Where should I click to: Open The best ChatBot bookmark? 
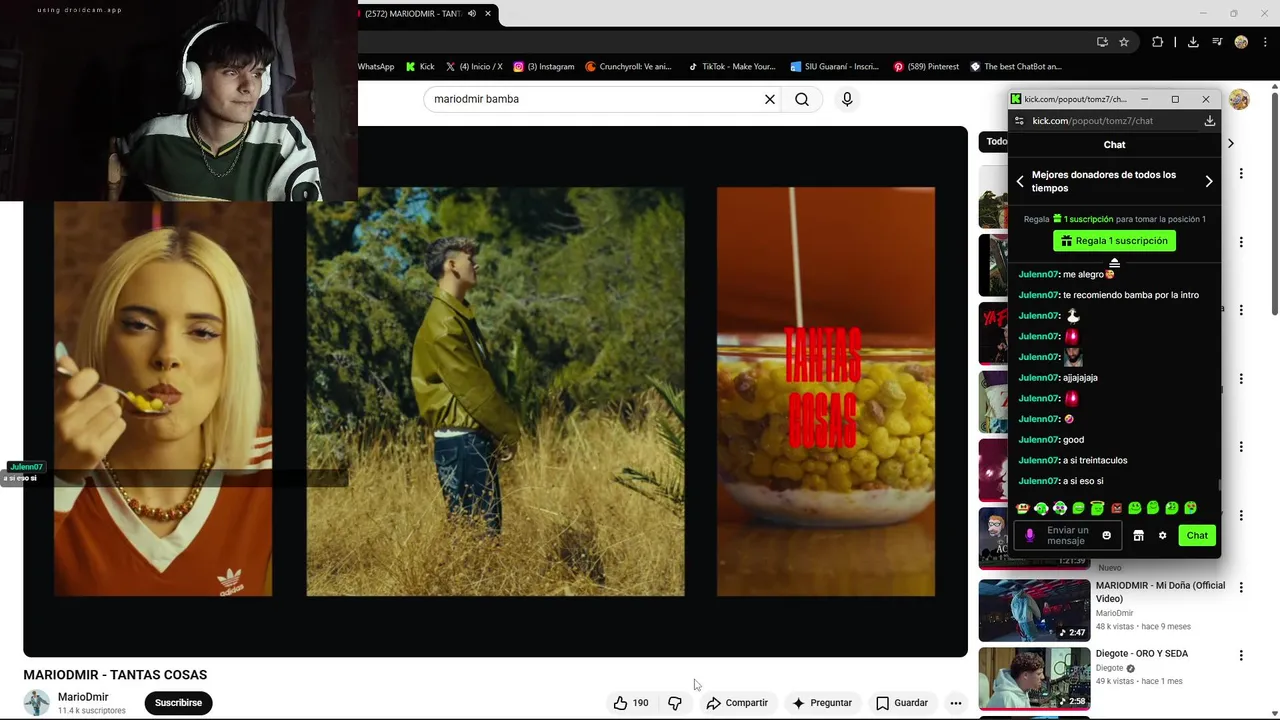[1015, 67]
